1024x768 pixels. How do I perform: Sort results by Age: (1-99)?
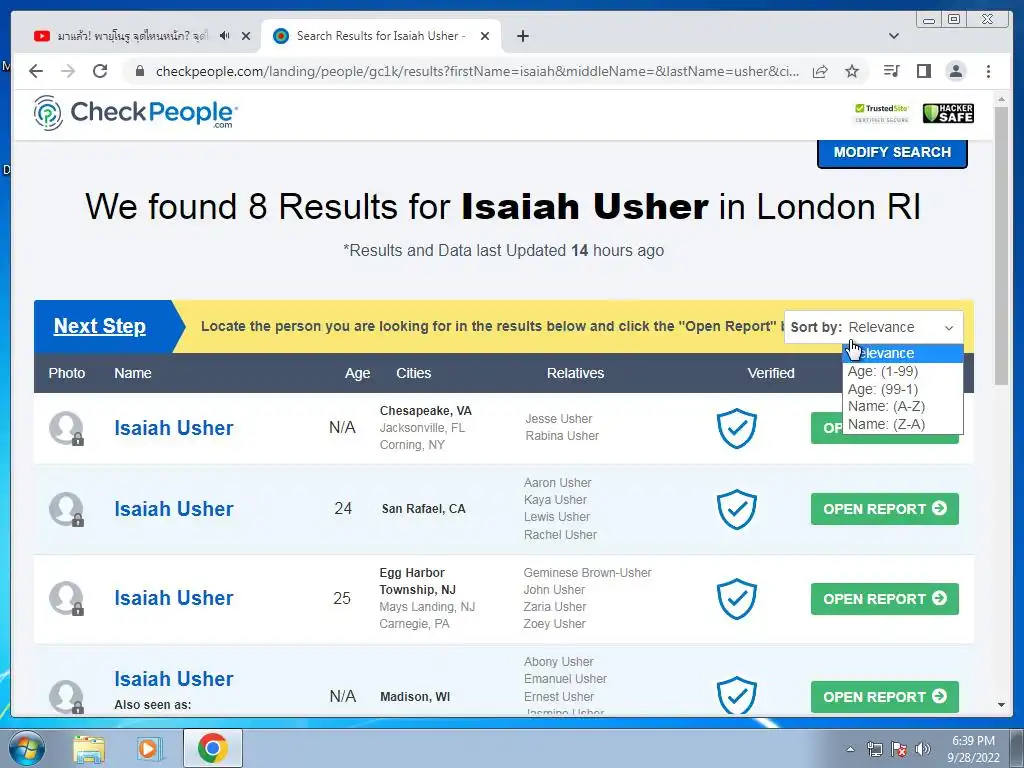[x=903, y=372]
